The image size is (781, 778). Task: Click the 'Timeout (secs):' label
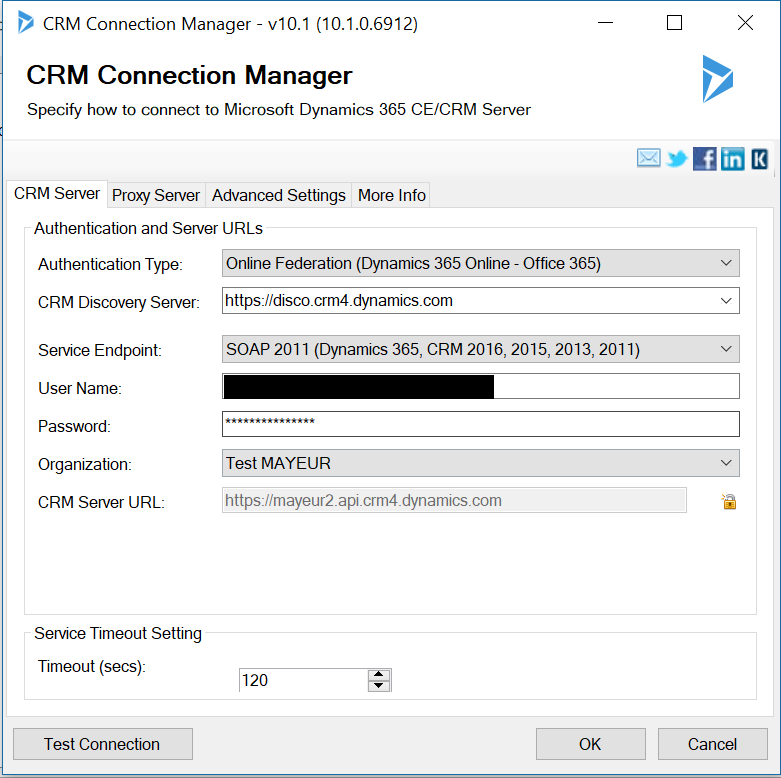[x=92, y=666]
